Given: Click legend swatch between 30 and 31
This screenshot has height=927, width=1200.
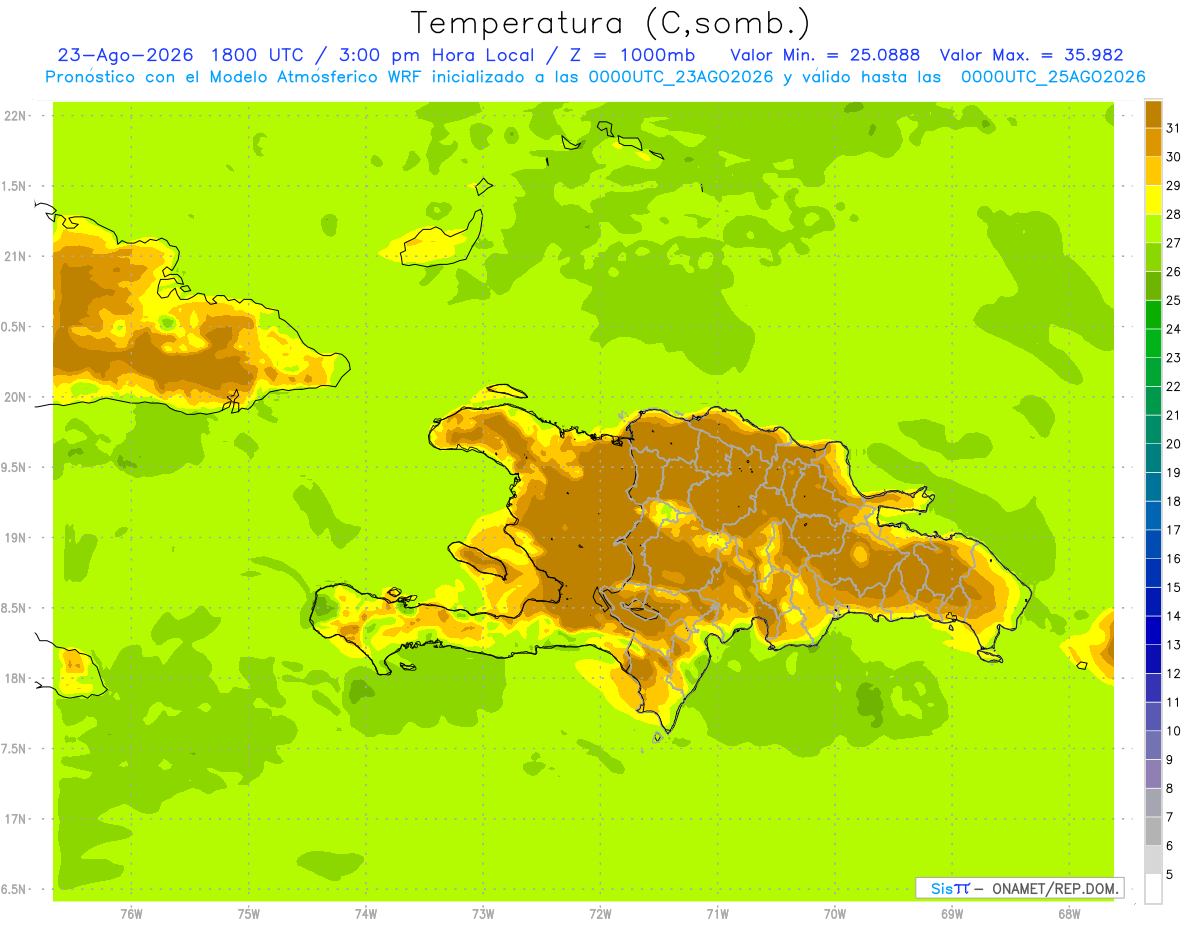Looking at the screenshot, I should [x=1153, y=142].
